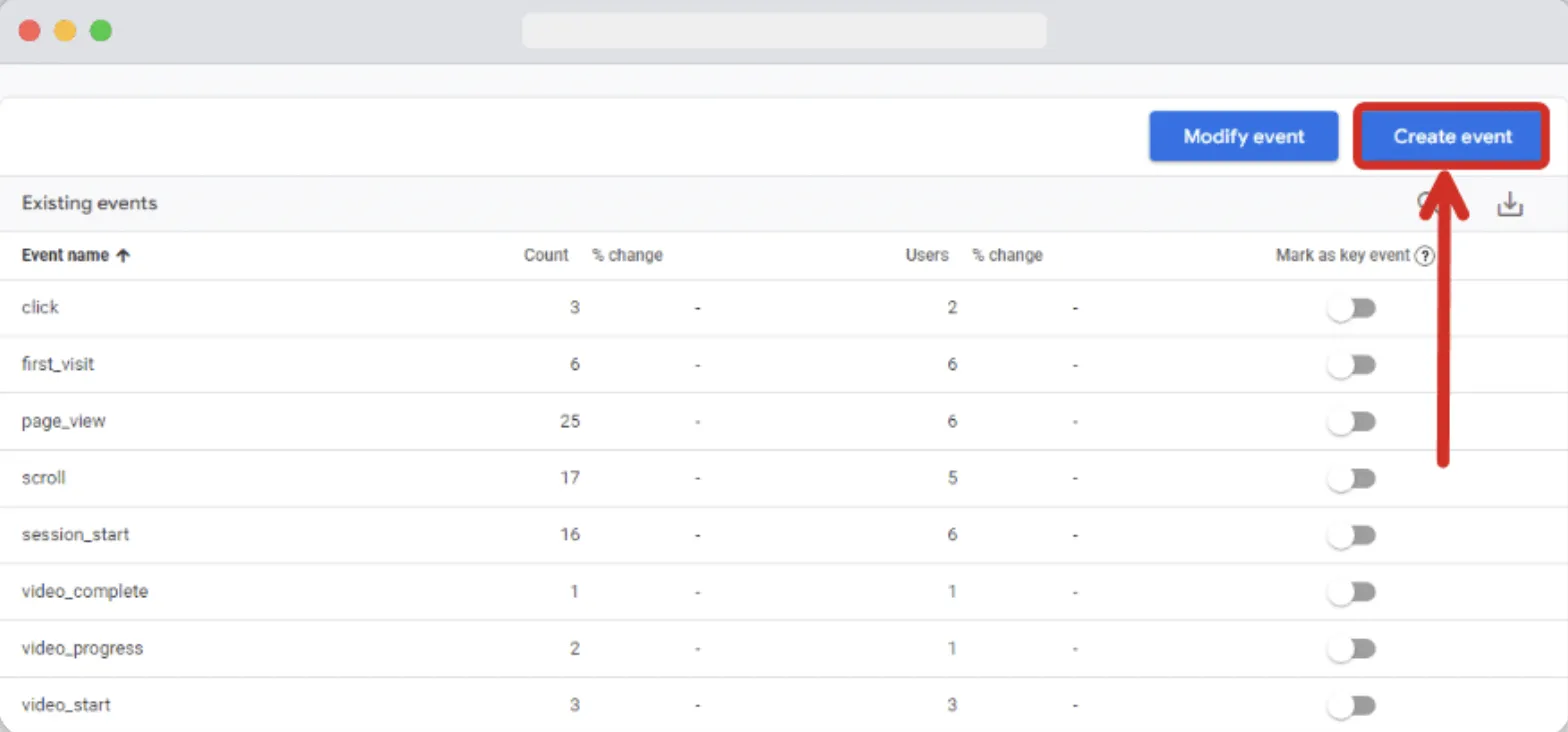Select session_start event name

click(76, 534)
